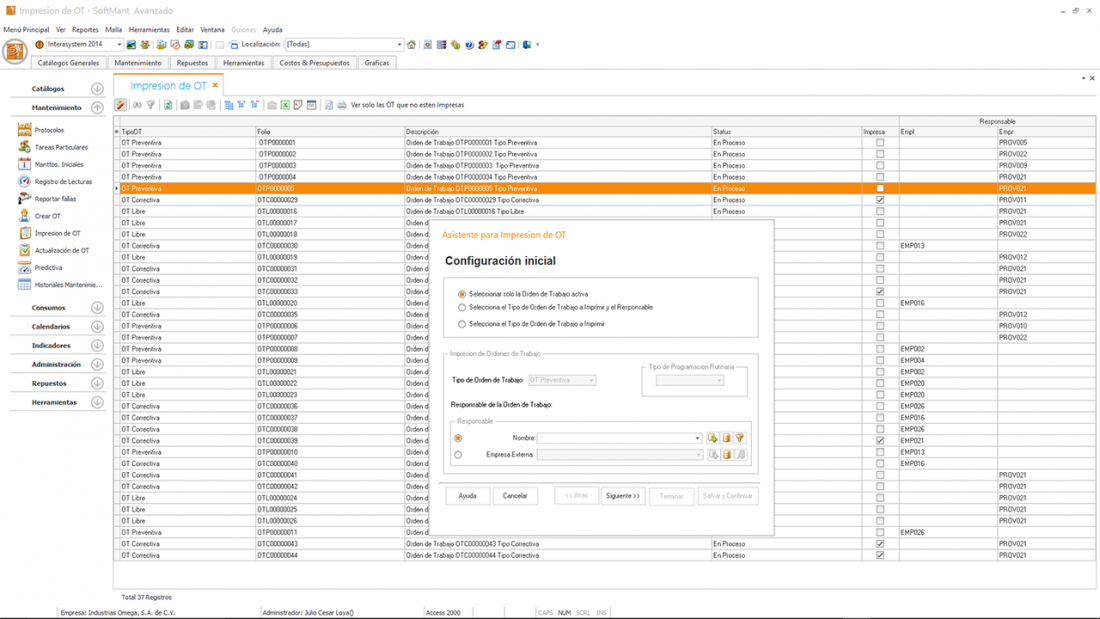Screen dimensions: 1100x619
Task: Launch Crear OT from the sidebar
Action: point(25,216)
